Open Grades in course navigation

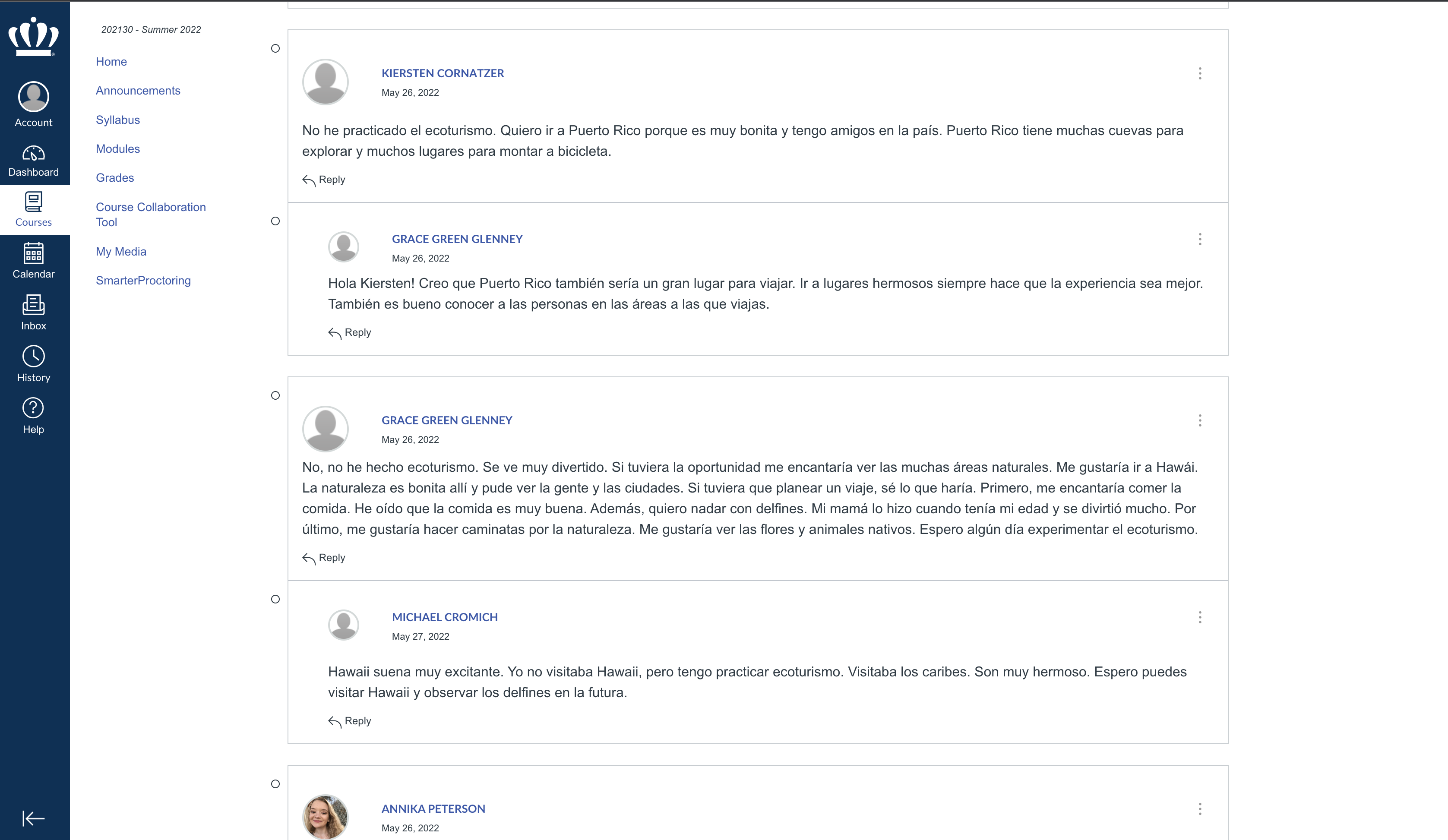[x=115, y=177]
